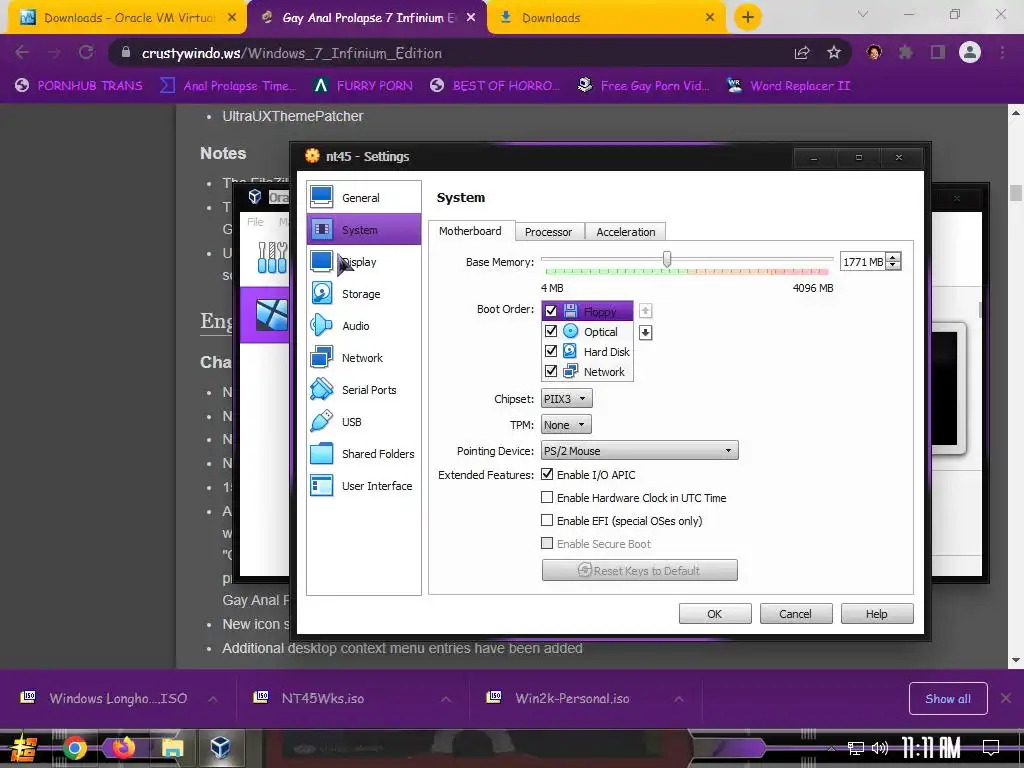Open the Word Replacer II bookmark
Screen dimensions: 1024x768
(789, 86)
